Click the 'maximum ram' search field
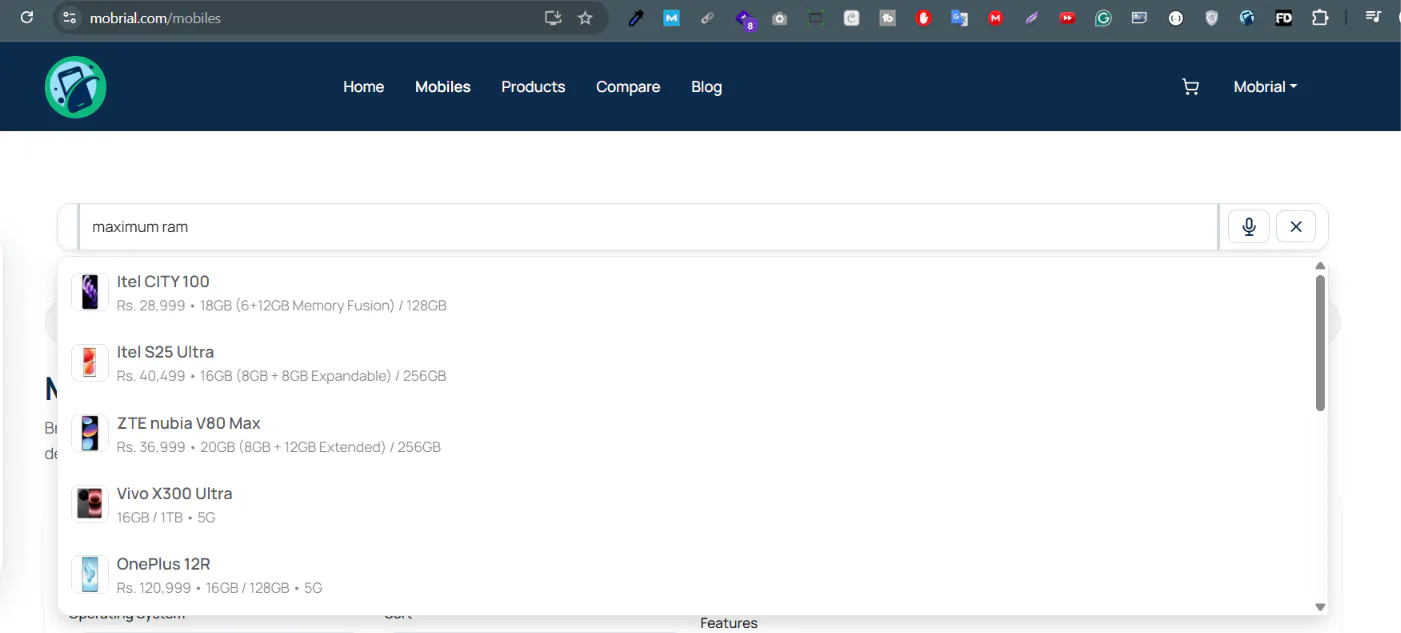1401x633 pixels. tap(648, 227)
